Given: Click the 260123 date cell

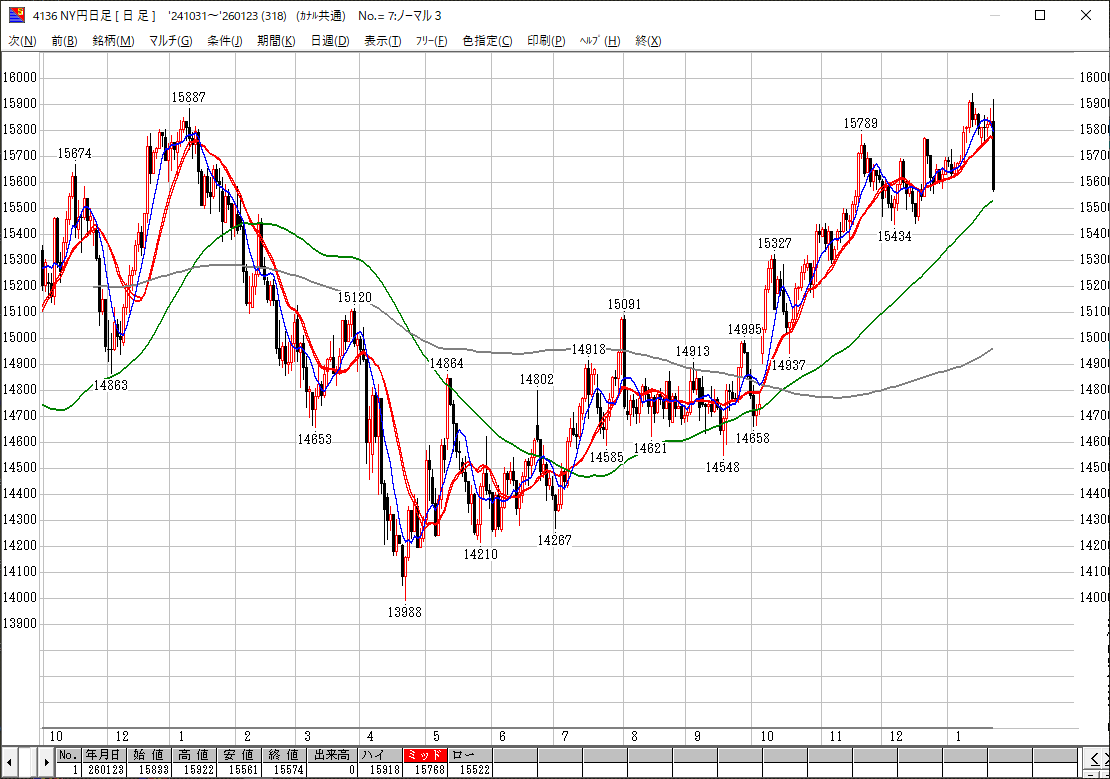Looking at the screenshot, I should 105,770.
